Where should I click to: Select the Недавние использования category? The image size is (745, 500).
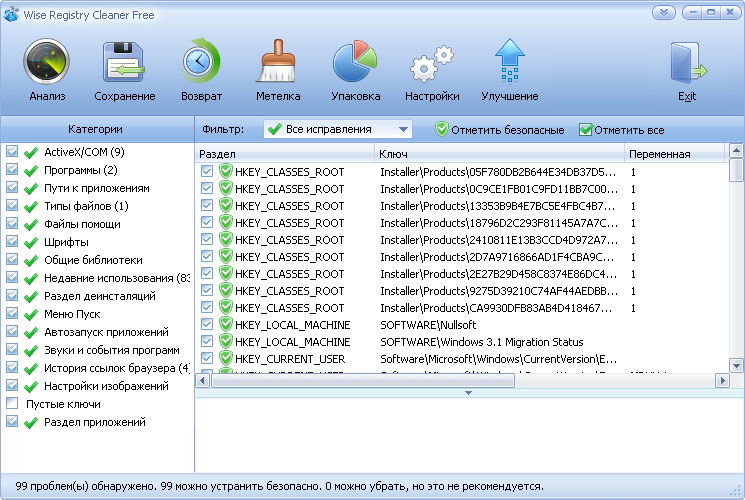(117, 278)
